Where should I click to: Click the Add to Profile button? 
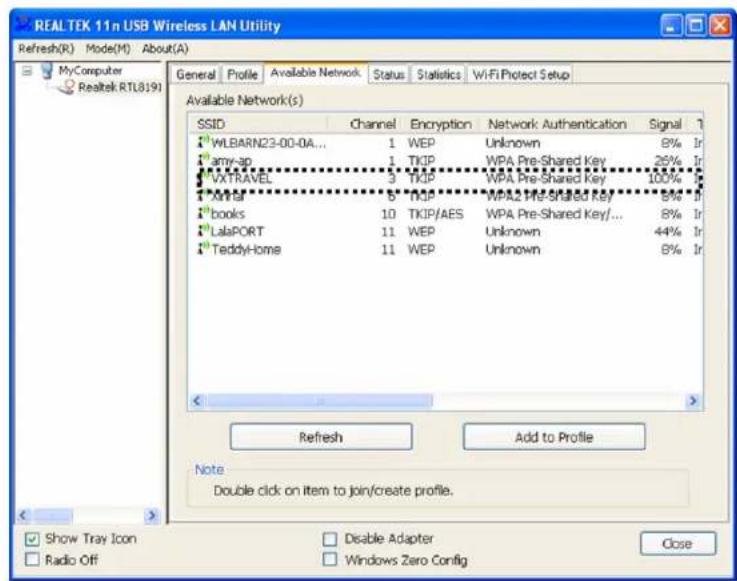(x=553, y=436)
